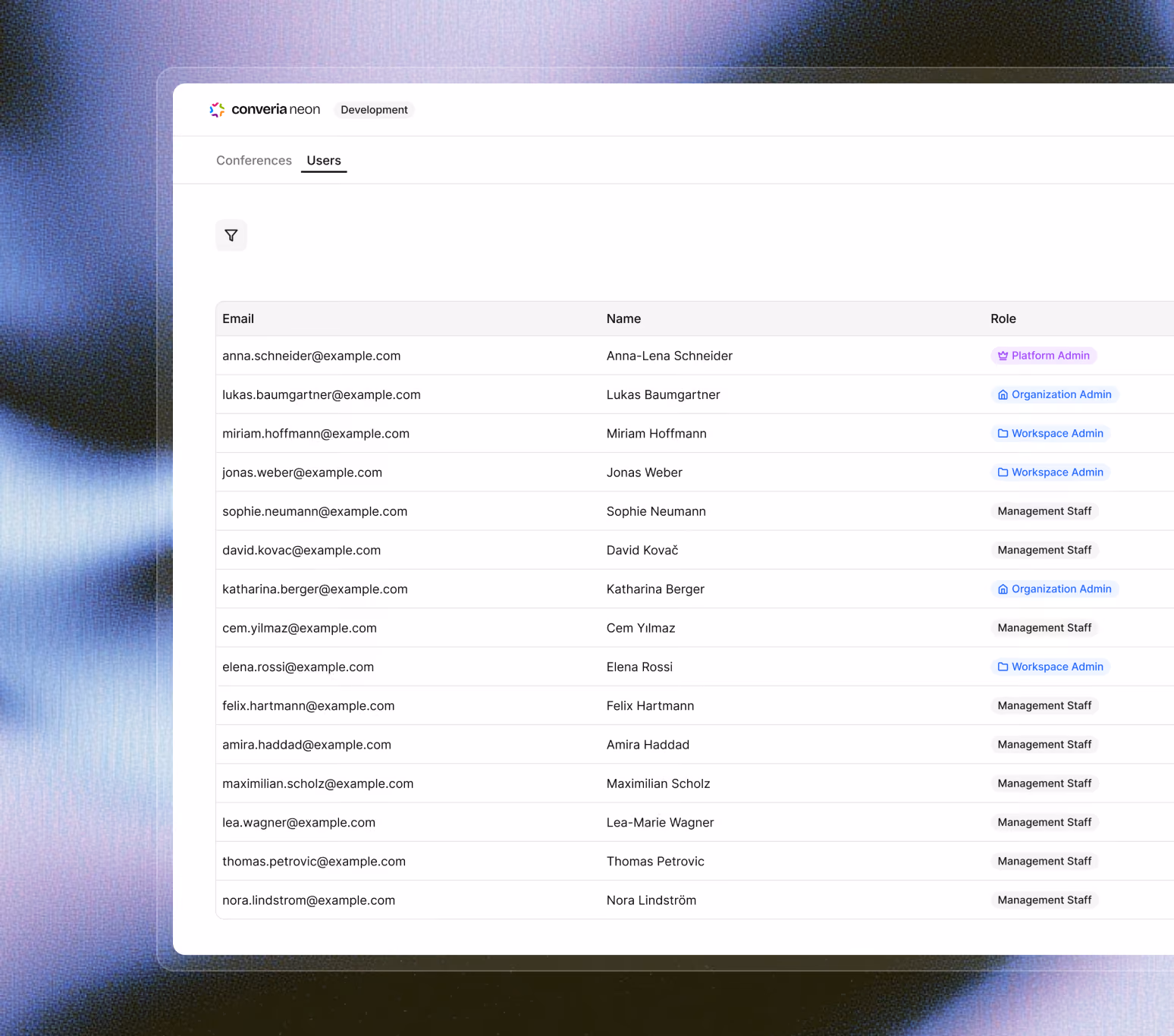The image size is (1174, 1036).
Task: Click Management Staff badge for Lea-Marie Wagner
Action: coord(1044,822)
